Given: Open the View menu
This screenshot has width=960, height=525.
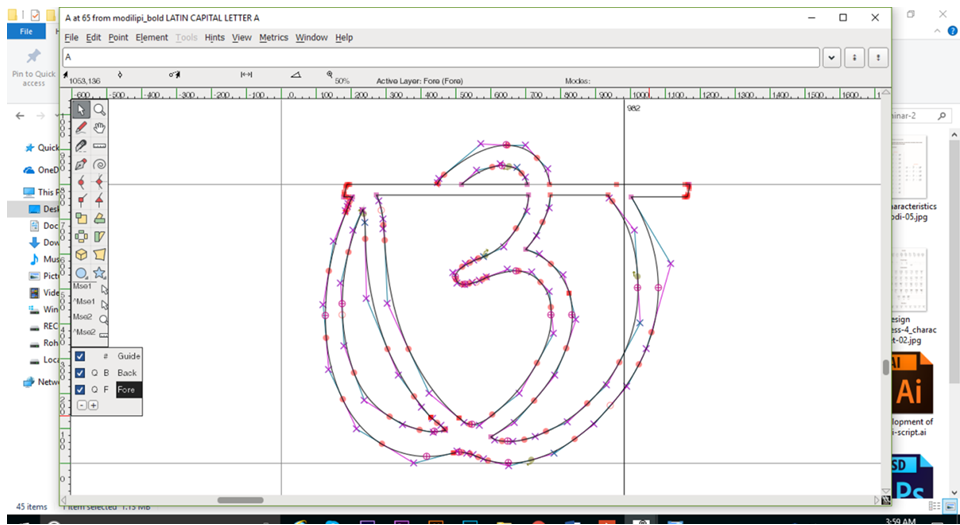Looking at the screenshot, I should coord(242,37).
